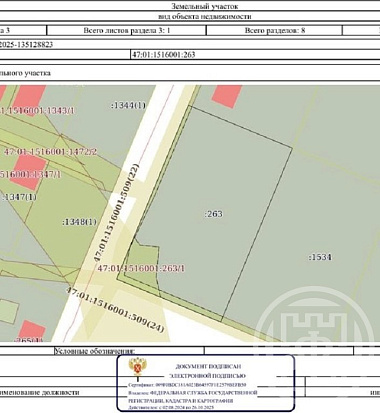Click the 'Условные обозначения' label
The height and width of the screenshot is (413, 380).
tap(95, 351)
